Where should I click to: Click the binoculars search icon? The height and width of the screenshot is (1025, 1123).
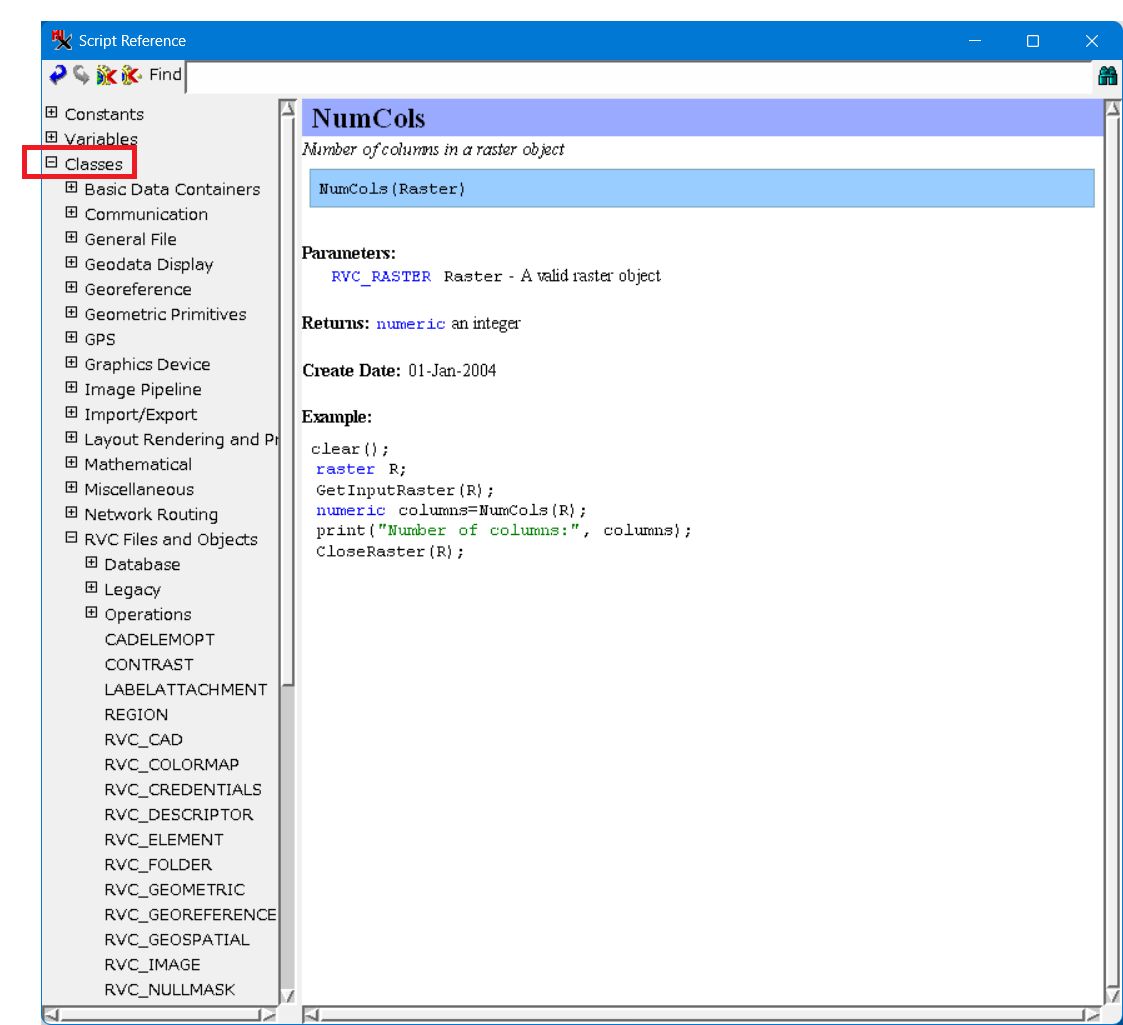pyautogui.click(x=1107, y=75)
